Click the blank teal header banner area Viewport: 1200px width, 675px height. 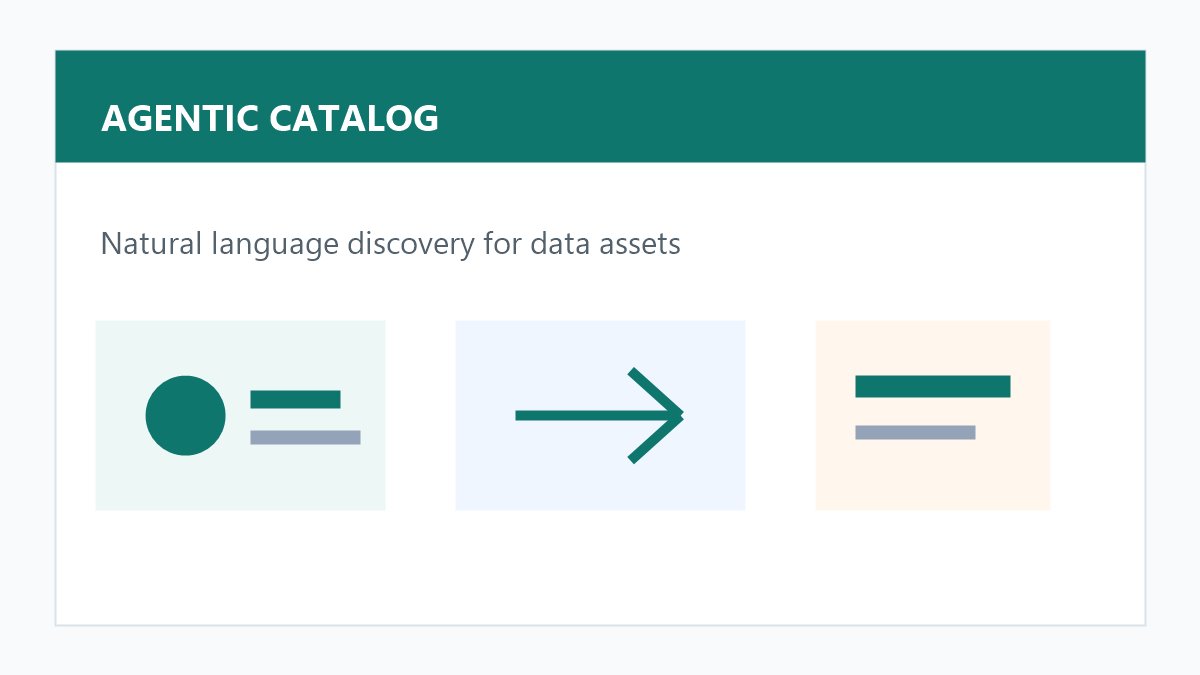point(790,106)
